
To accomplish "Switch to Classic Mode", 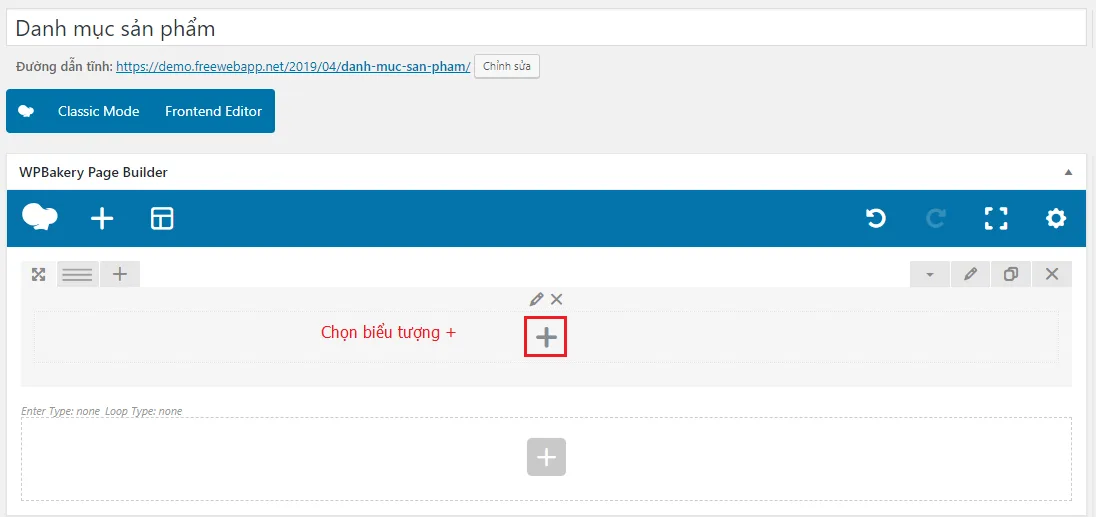I will click(99, 111).
